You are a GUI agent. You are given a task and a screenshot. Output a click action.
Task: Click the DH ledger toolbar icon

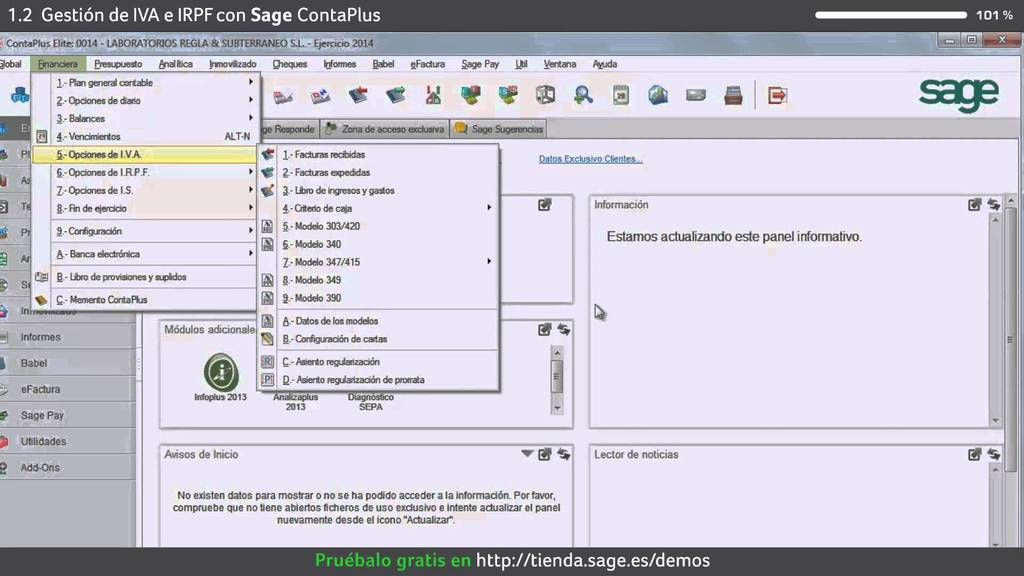point(320,95)
